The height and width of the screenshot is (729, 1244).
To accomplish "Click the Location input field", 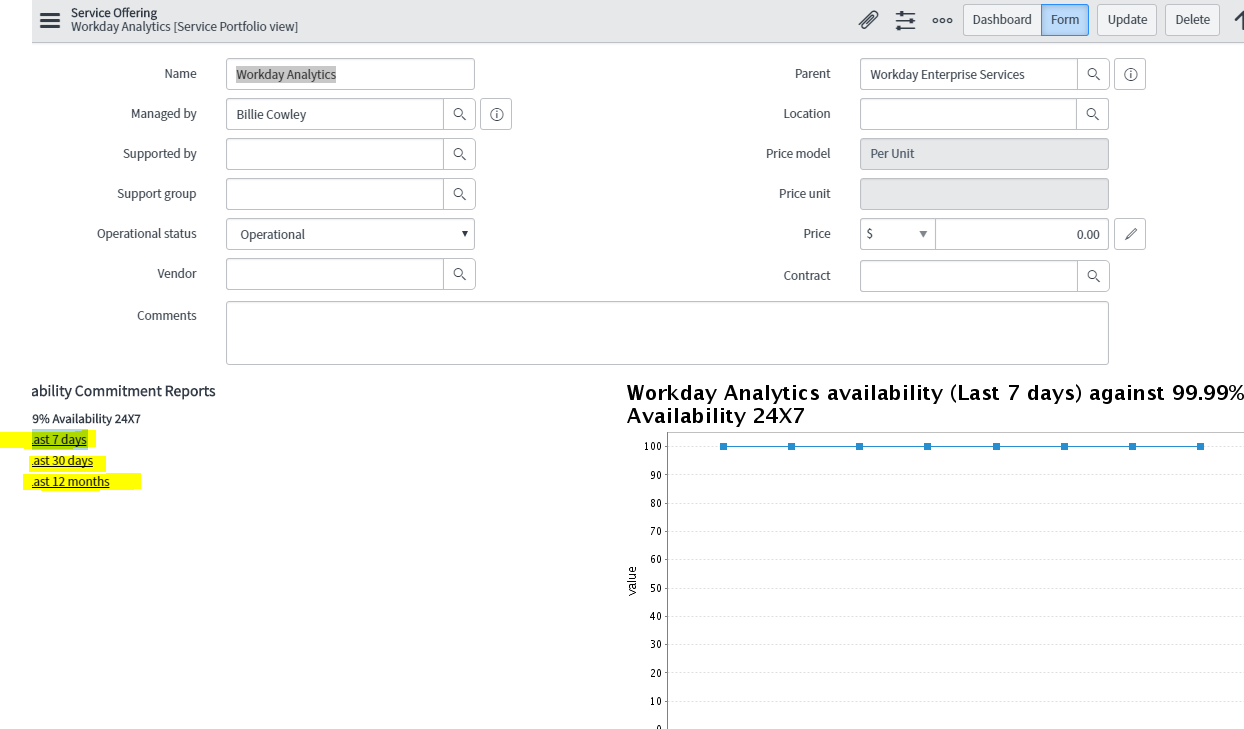I will pos(968,114).
